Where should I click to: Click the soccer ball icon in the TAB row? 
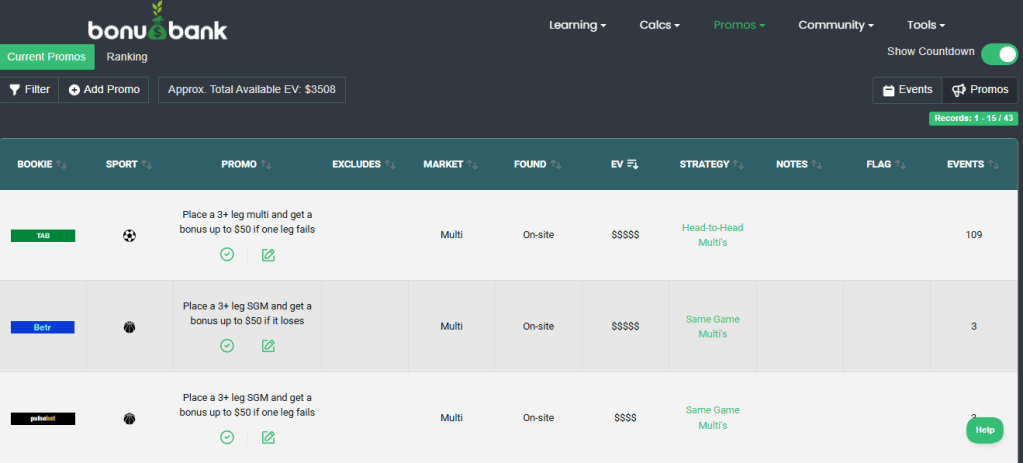[129, 236]
